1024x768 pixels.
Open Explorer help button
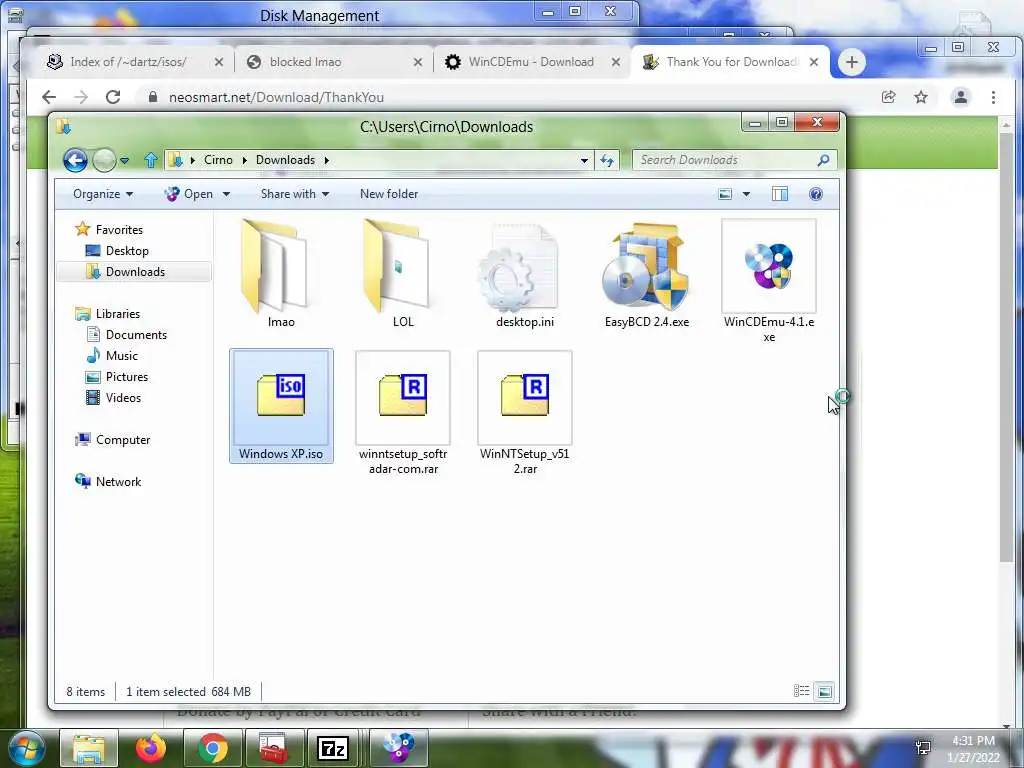(816, 194)
